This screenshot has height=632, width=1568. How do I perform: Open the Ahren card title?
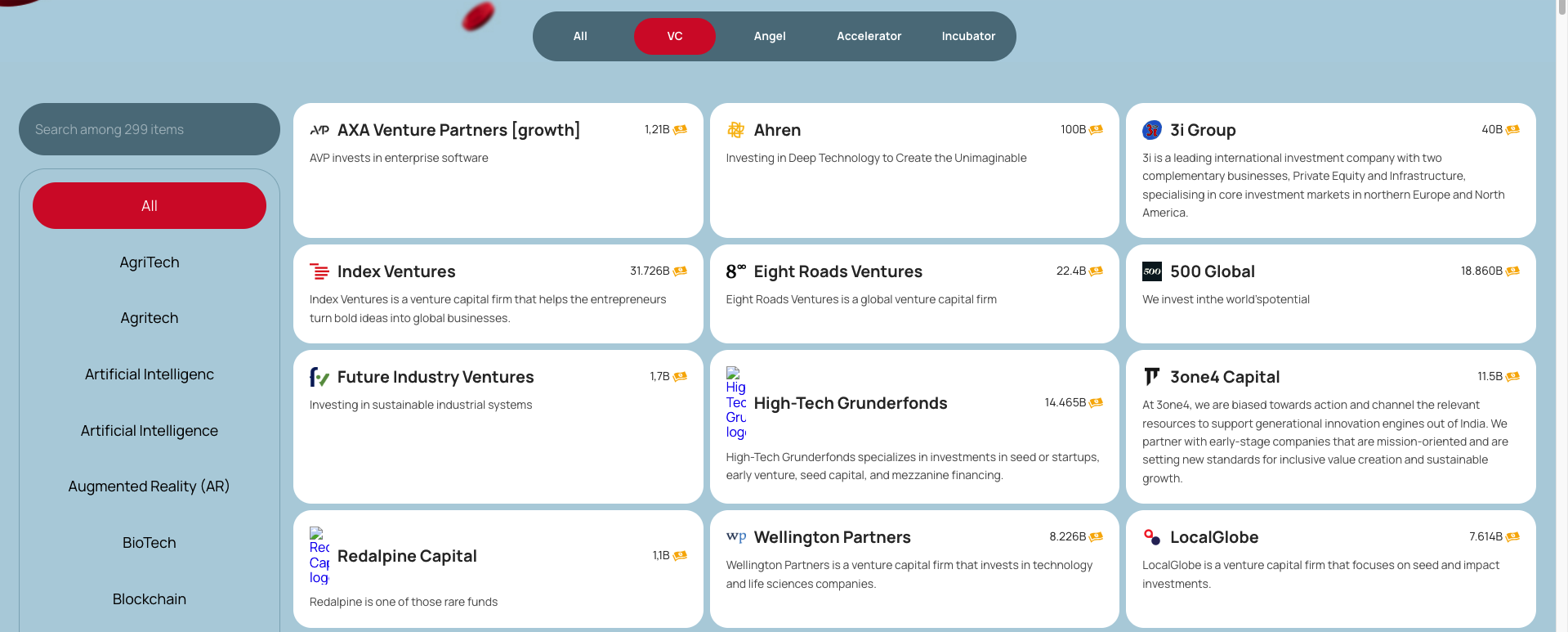point(777,130)
